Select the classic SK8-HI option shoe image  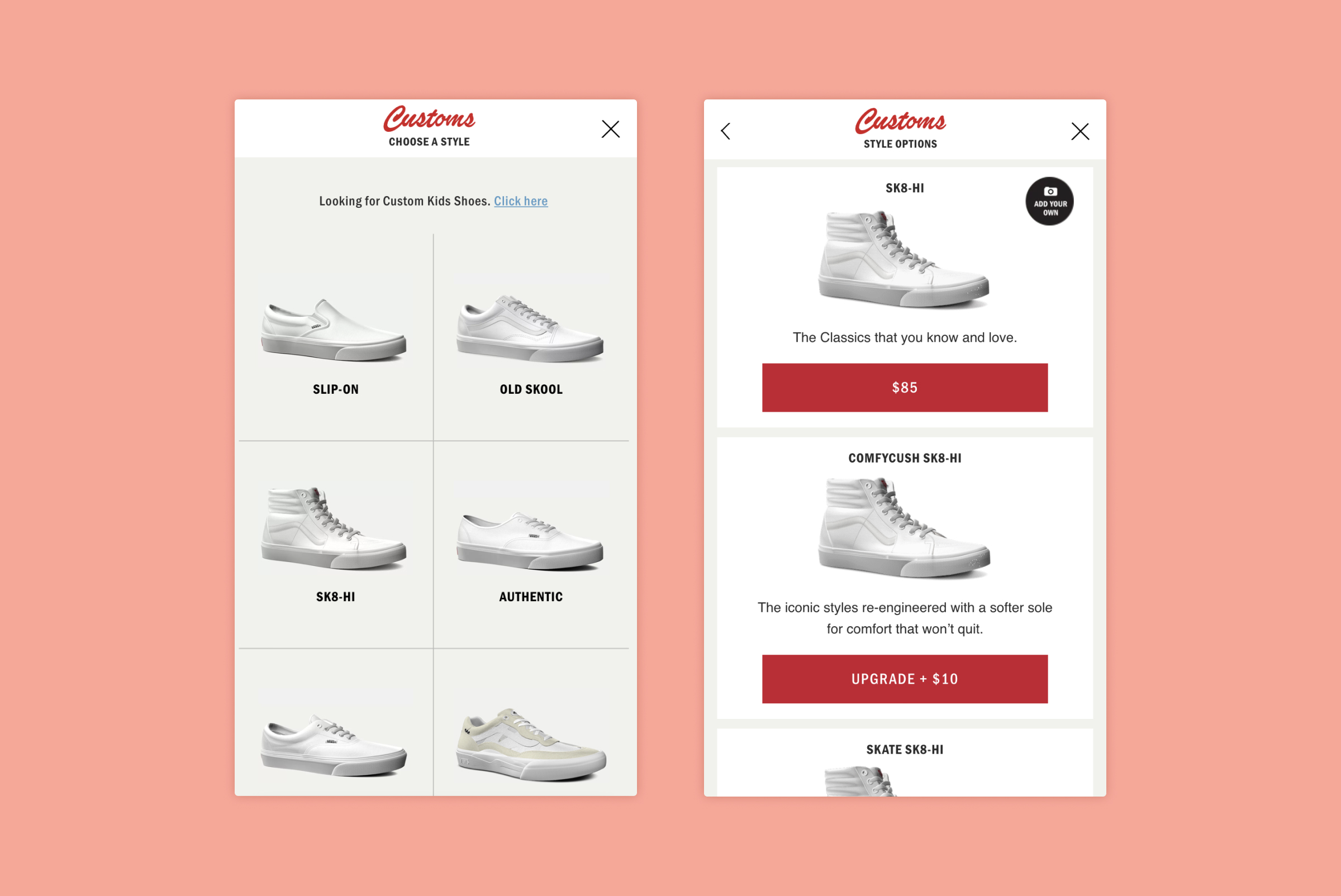click(x=903, y=260)
